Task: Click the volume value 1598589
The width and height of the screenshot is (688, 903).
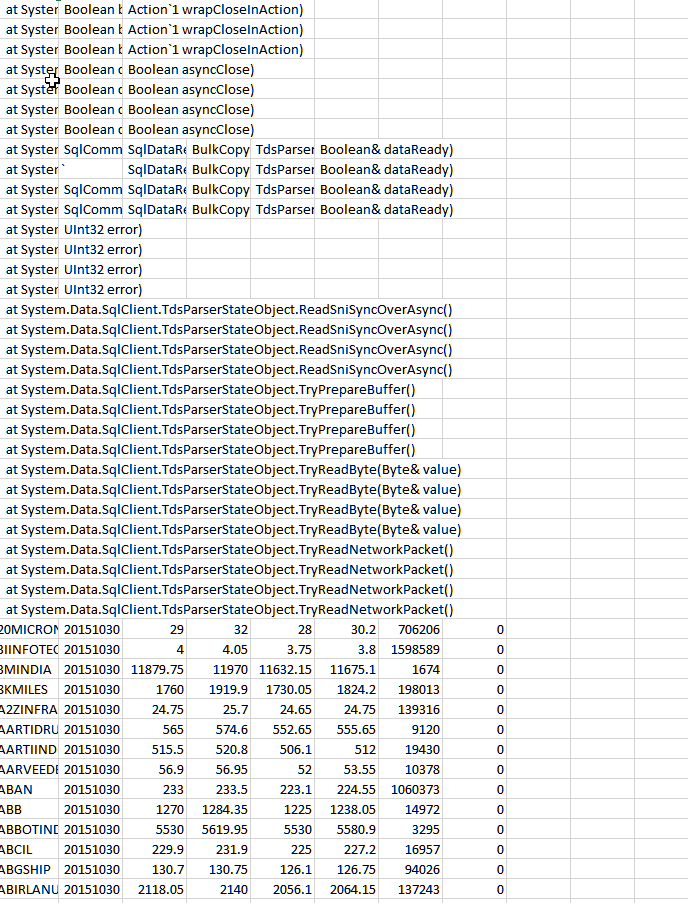Action: tap(412, 649)
